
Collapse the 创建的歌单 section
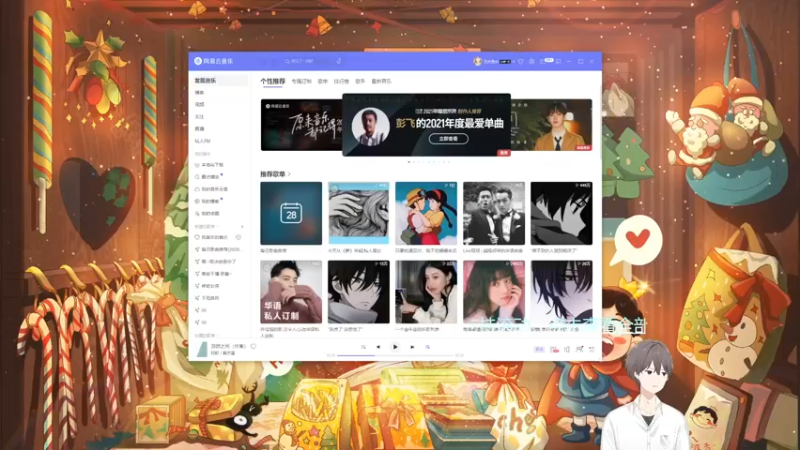(x=207, y=227)
